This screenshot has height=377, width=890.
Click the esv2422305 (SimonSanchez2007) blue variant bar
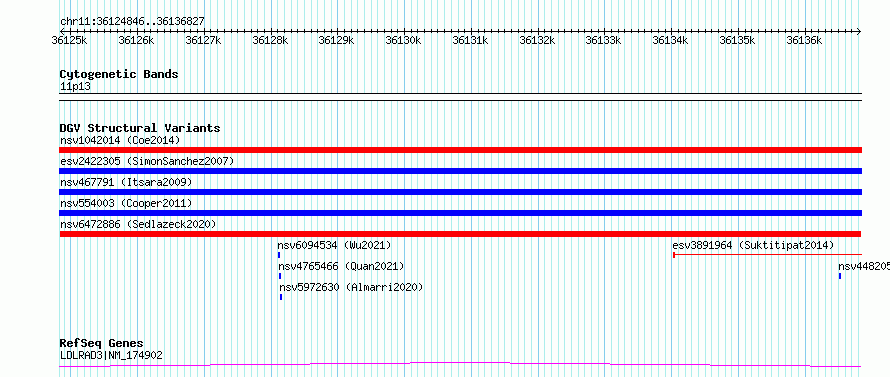(x=460, y=171)
